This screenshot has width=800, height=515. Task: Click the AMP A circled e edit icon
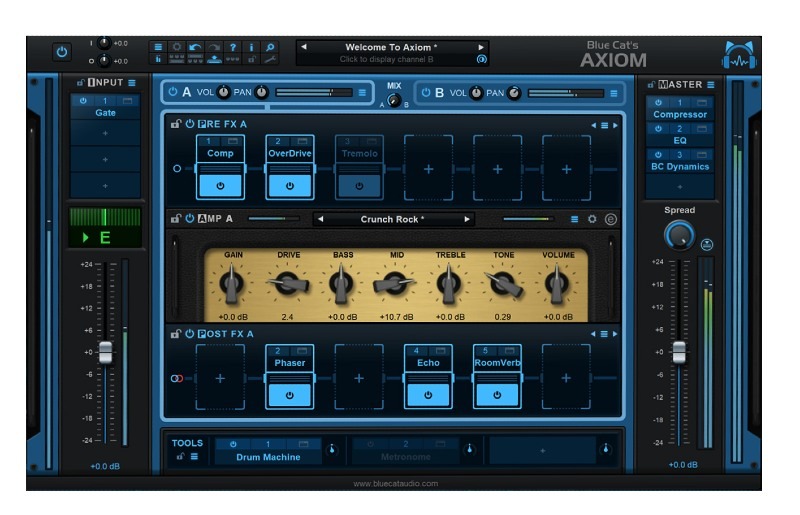click(611, 219)
